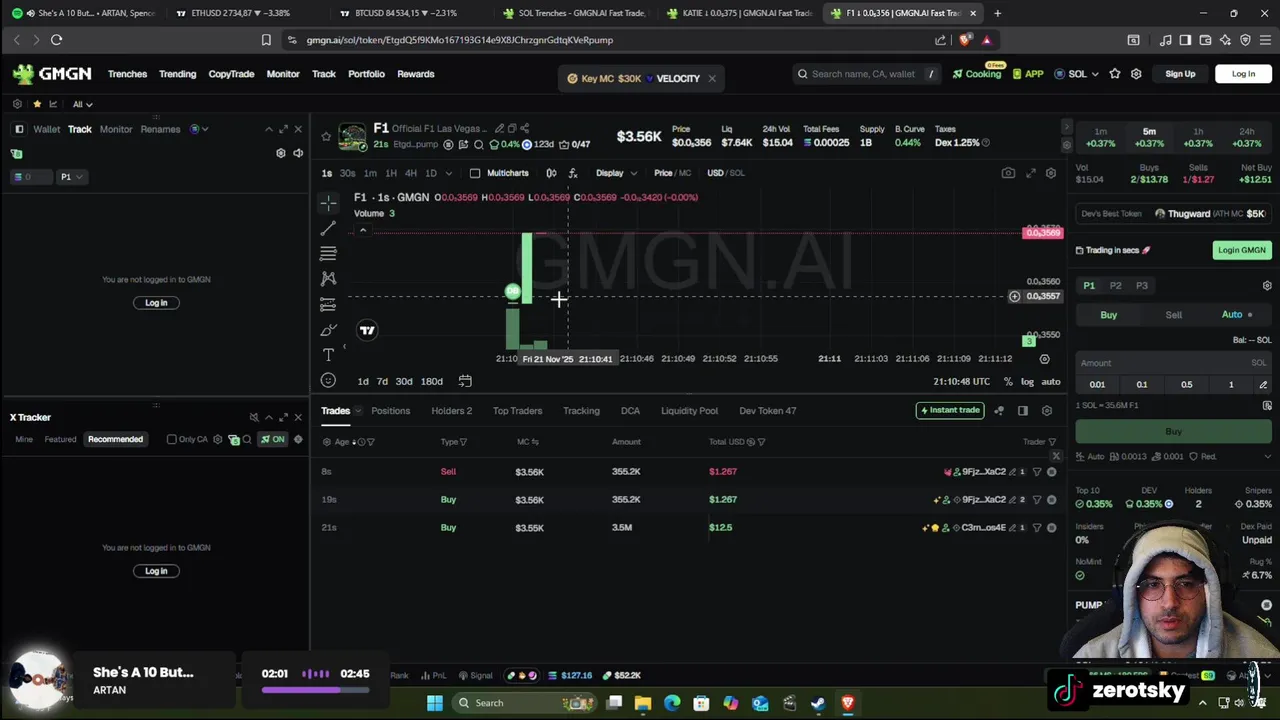The height and width of the screenshot is (720, 1280).
Task: Select the Featured tab in X Tracker
Action: click(60, 439)
